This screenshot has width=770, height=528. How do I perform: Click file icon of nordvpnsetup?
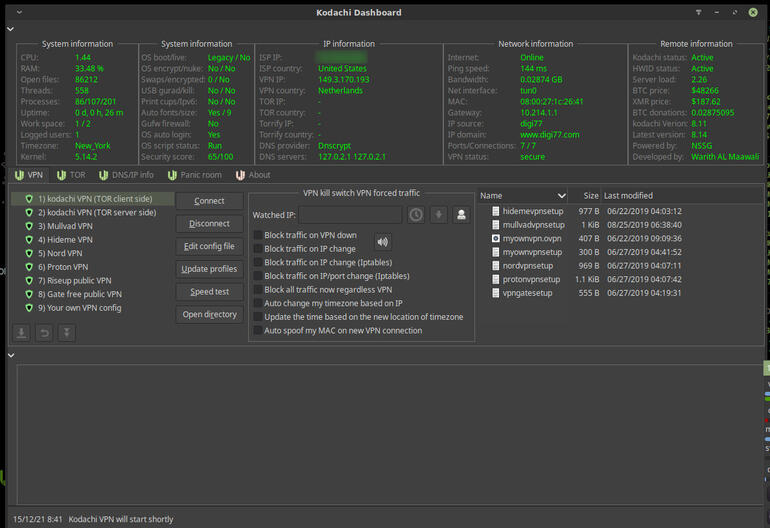pos(495,266)
